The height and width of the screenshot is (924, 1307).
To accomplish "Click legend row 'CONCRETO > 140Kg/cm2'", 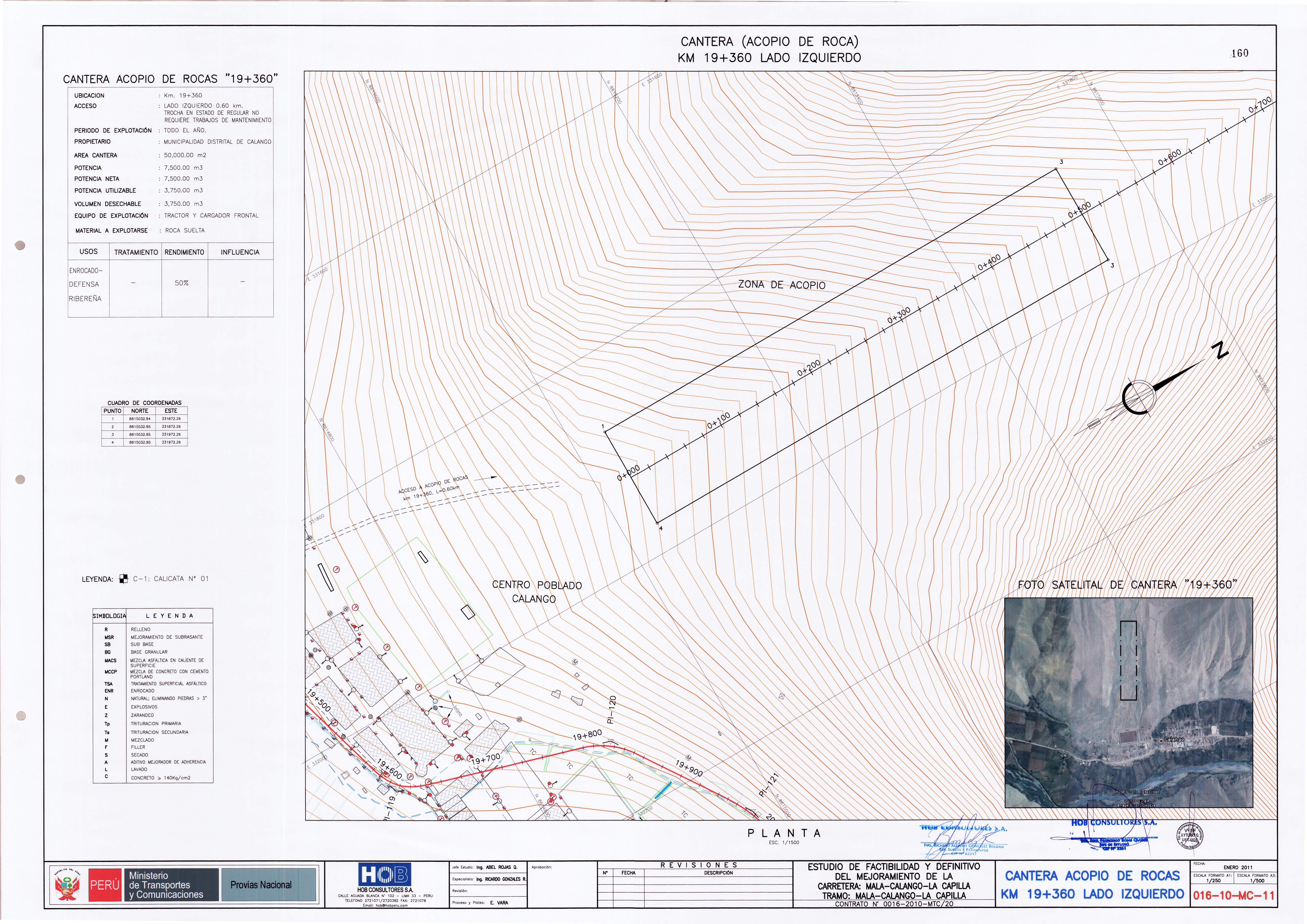I will 161,778.
